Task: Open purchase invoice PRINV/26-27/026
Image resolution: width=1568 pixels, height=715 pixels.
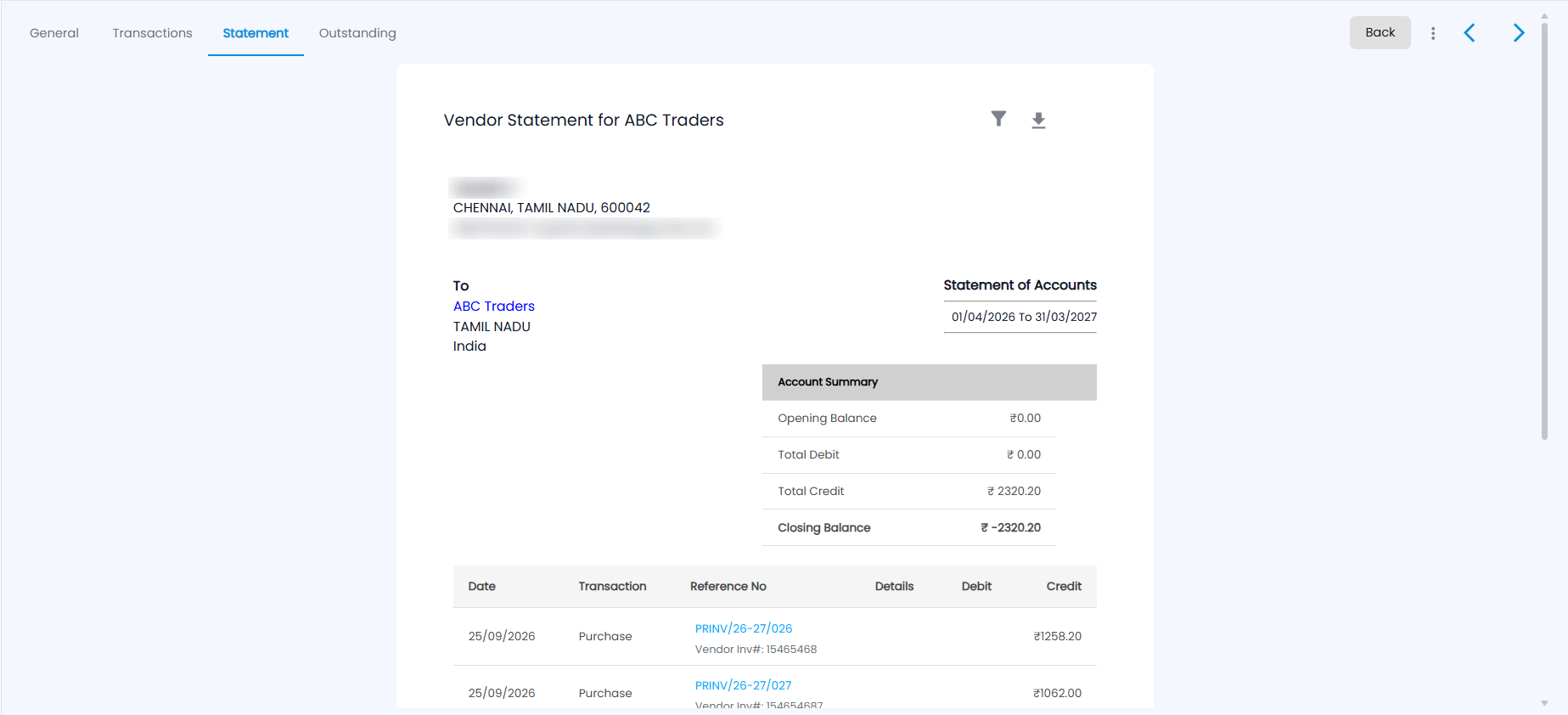Action: click(744, 628)
